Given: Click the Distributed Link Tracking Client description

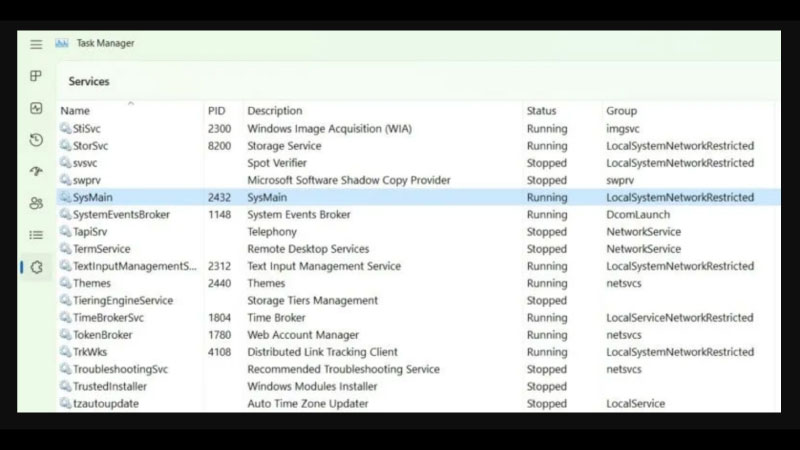Looking at the screenshot, I should pyautogui.click(x=322, y=352).
